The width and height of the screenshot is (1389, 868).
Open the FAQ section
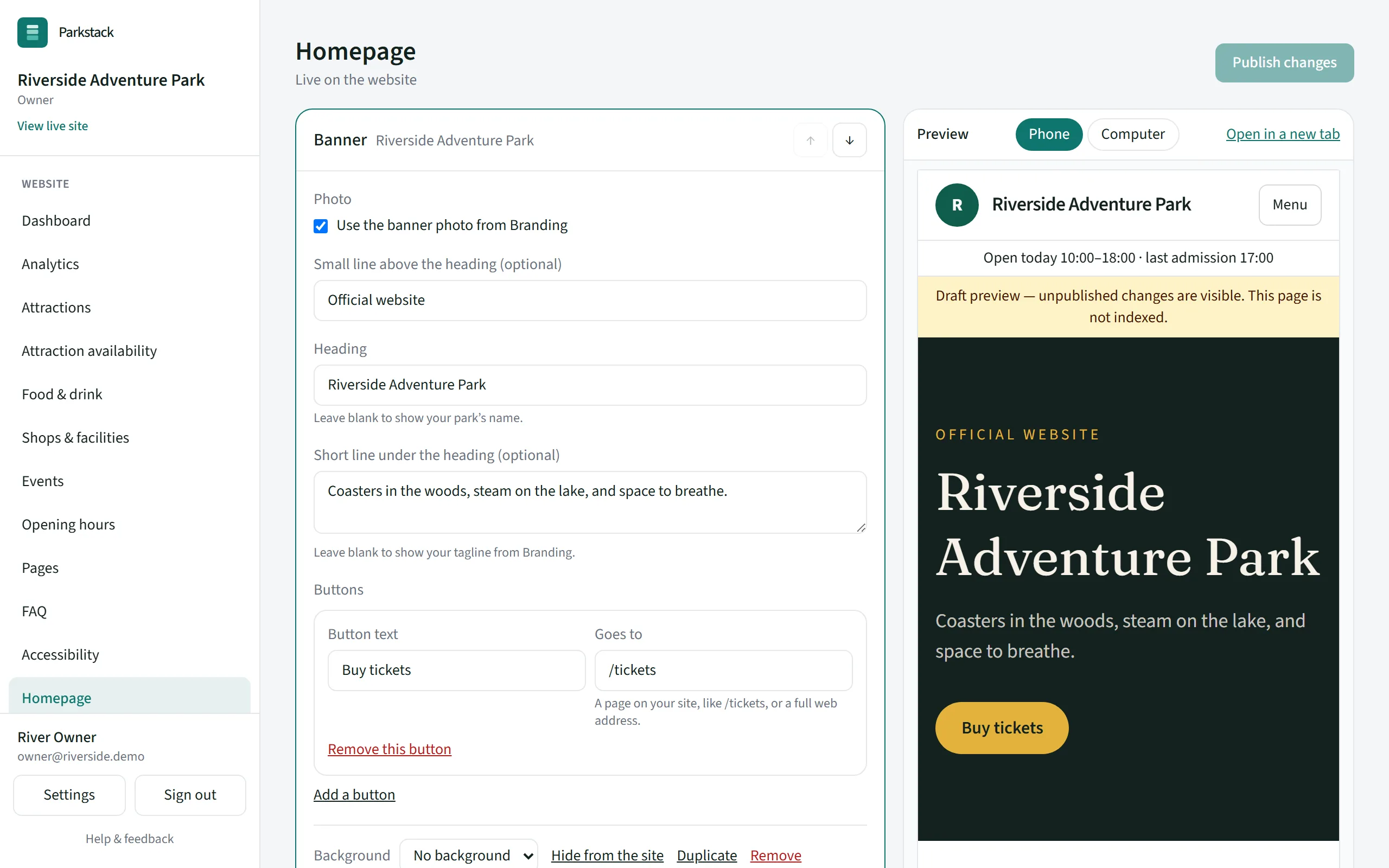click(x=130, y=611)
